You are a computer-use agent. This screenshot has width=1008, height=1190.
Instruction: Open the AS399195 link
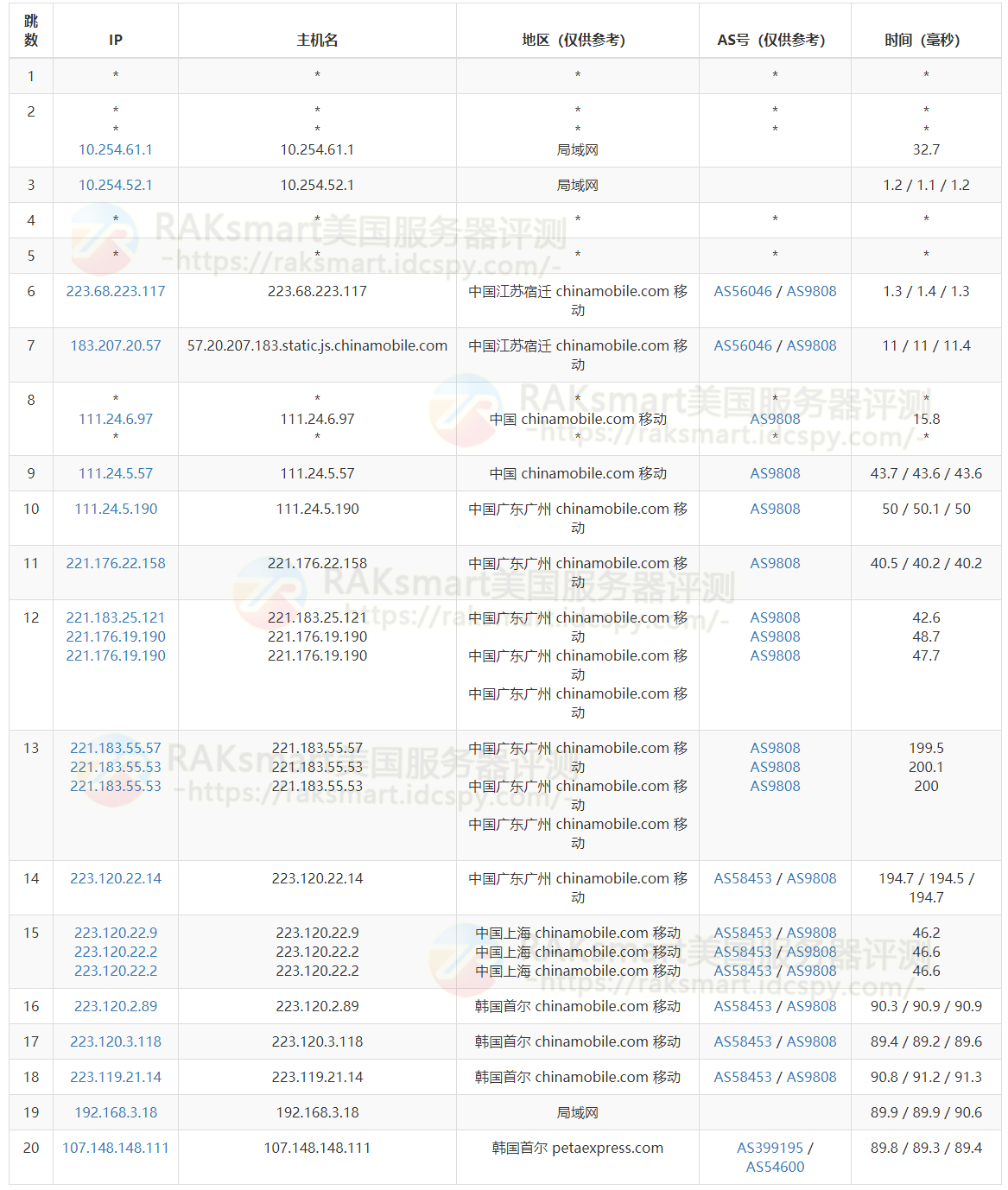pos(770,1148)
